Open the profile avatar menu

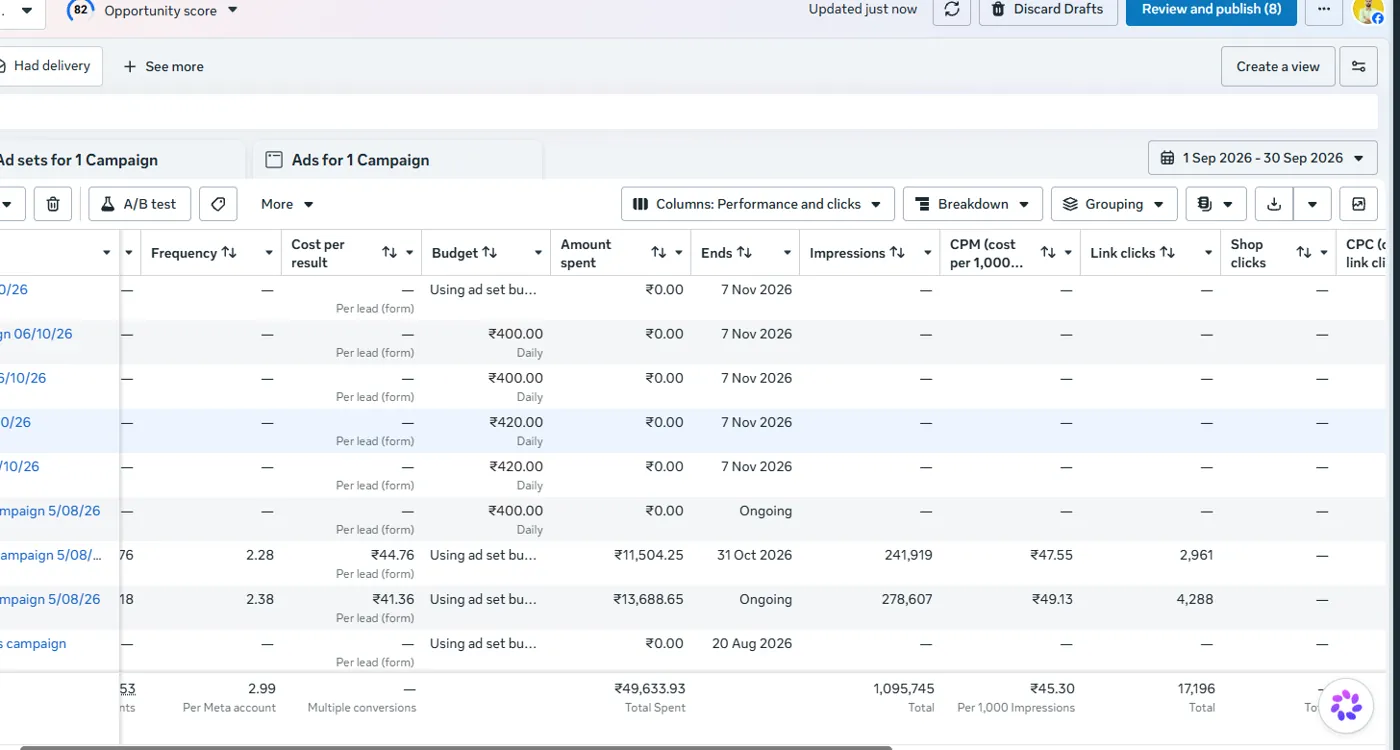pyautogui.click(x=1369, y=11)
